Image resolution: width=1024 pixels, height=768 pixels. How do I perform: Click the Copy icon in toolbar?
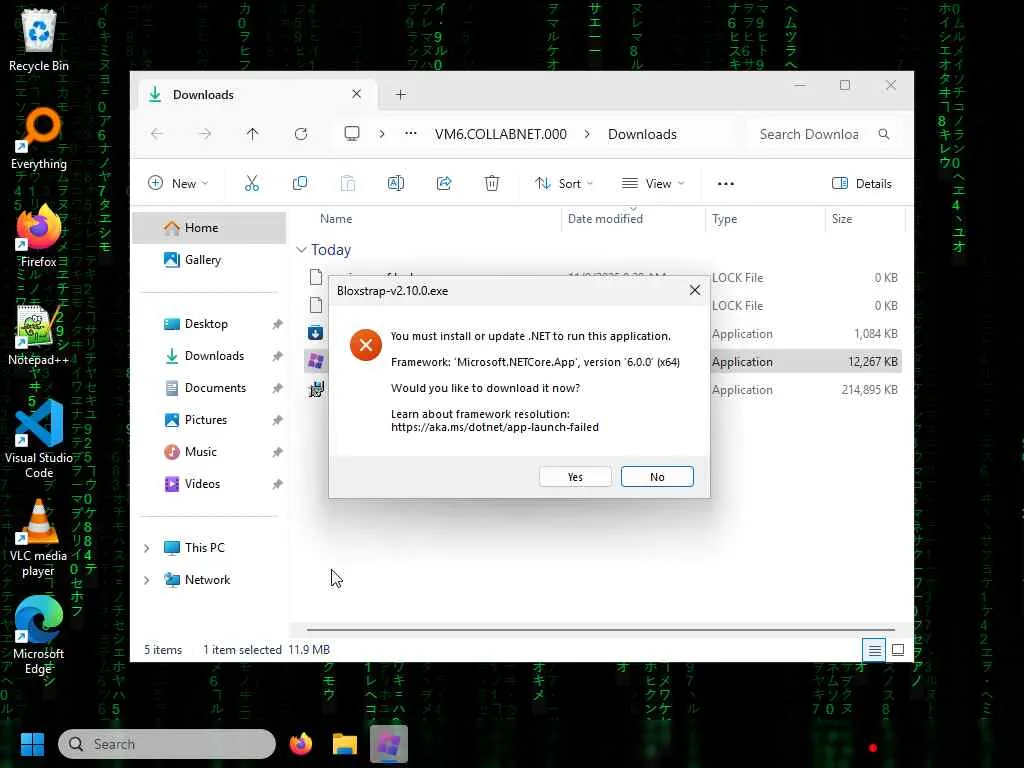tap(300, 184)
